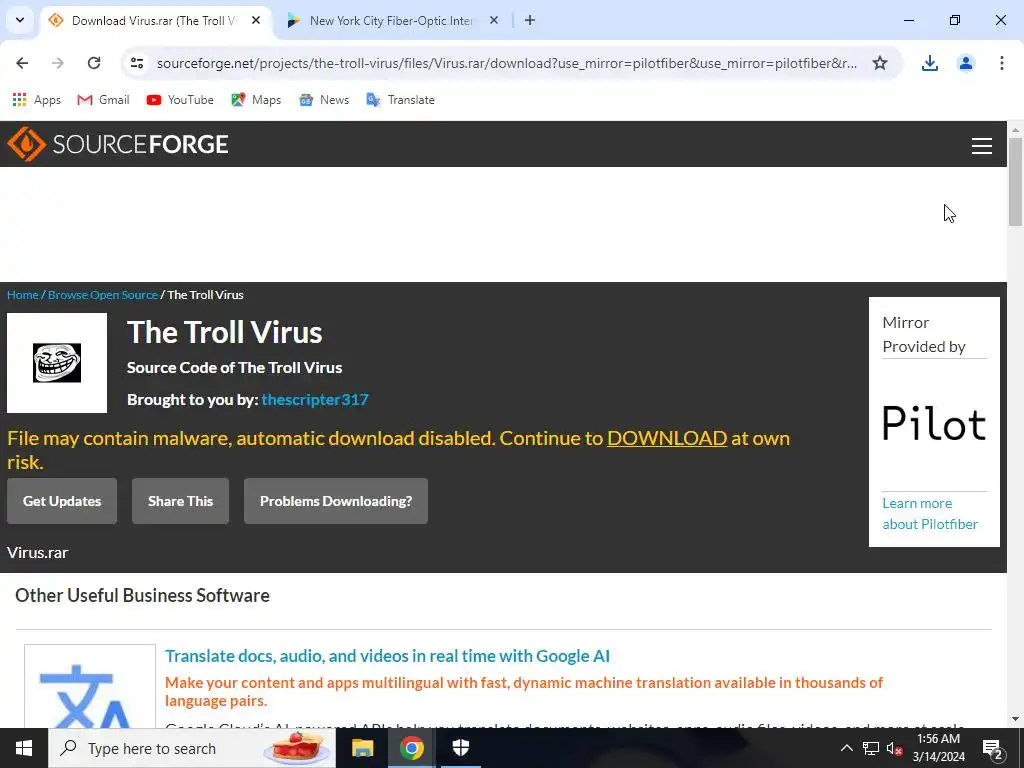
Task: Click the SourceForge logo
Action: pyautogui.click(x=118, y=144)
